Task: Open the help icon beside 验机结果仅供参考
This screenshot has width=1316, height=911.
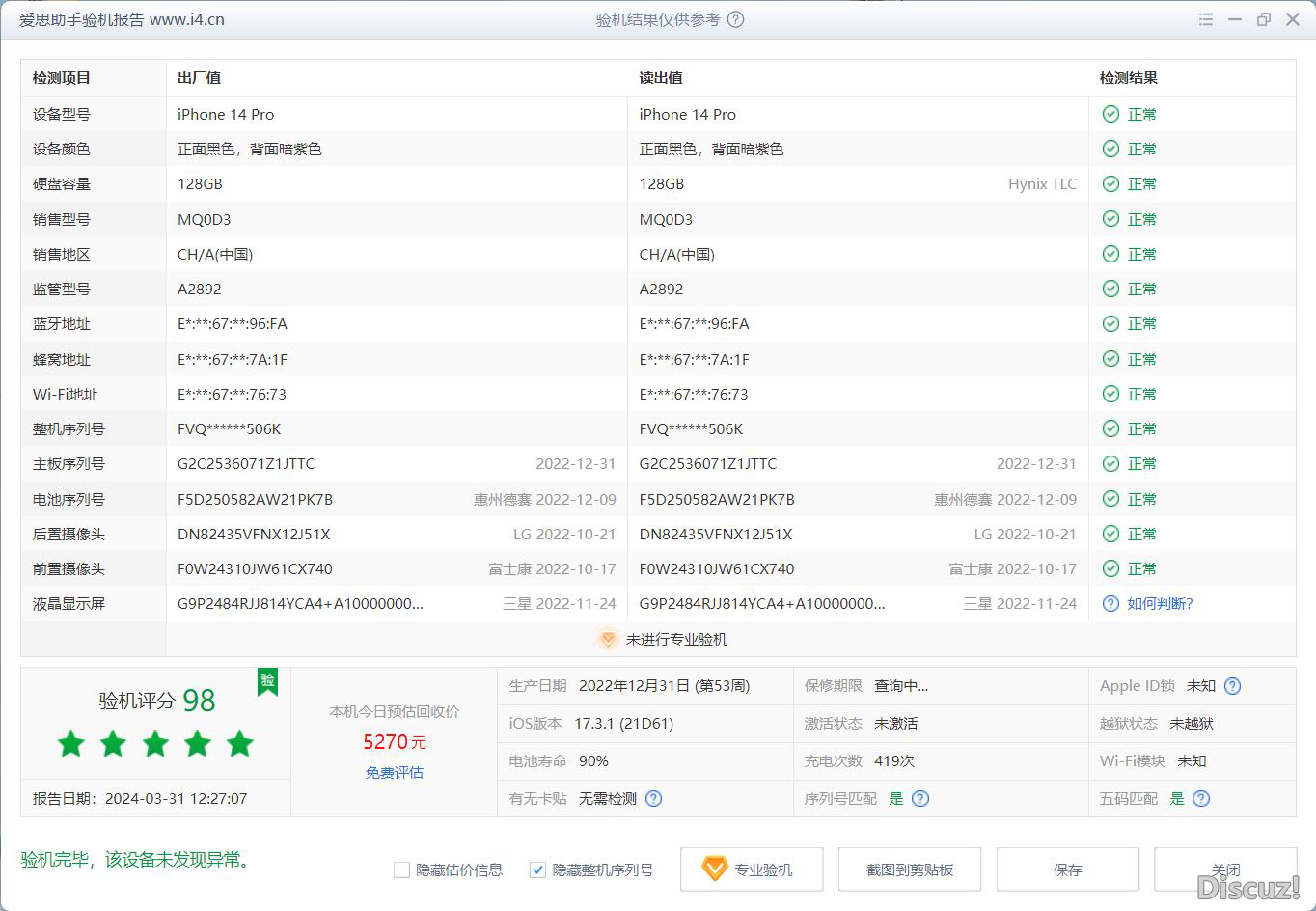Action: (735, 19)
